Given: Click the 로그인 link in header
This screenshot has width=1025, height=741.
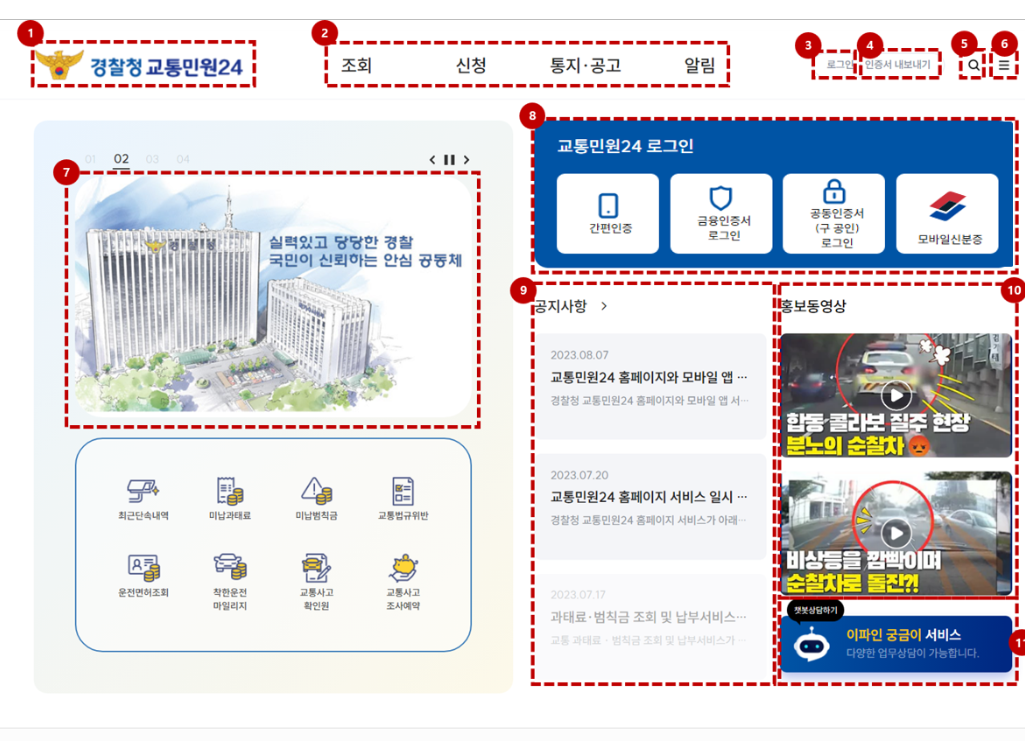Looking at the screenshot, I should coord(840,65).
